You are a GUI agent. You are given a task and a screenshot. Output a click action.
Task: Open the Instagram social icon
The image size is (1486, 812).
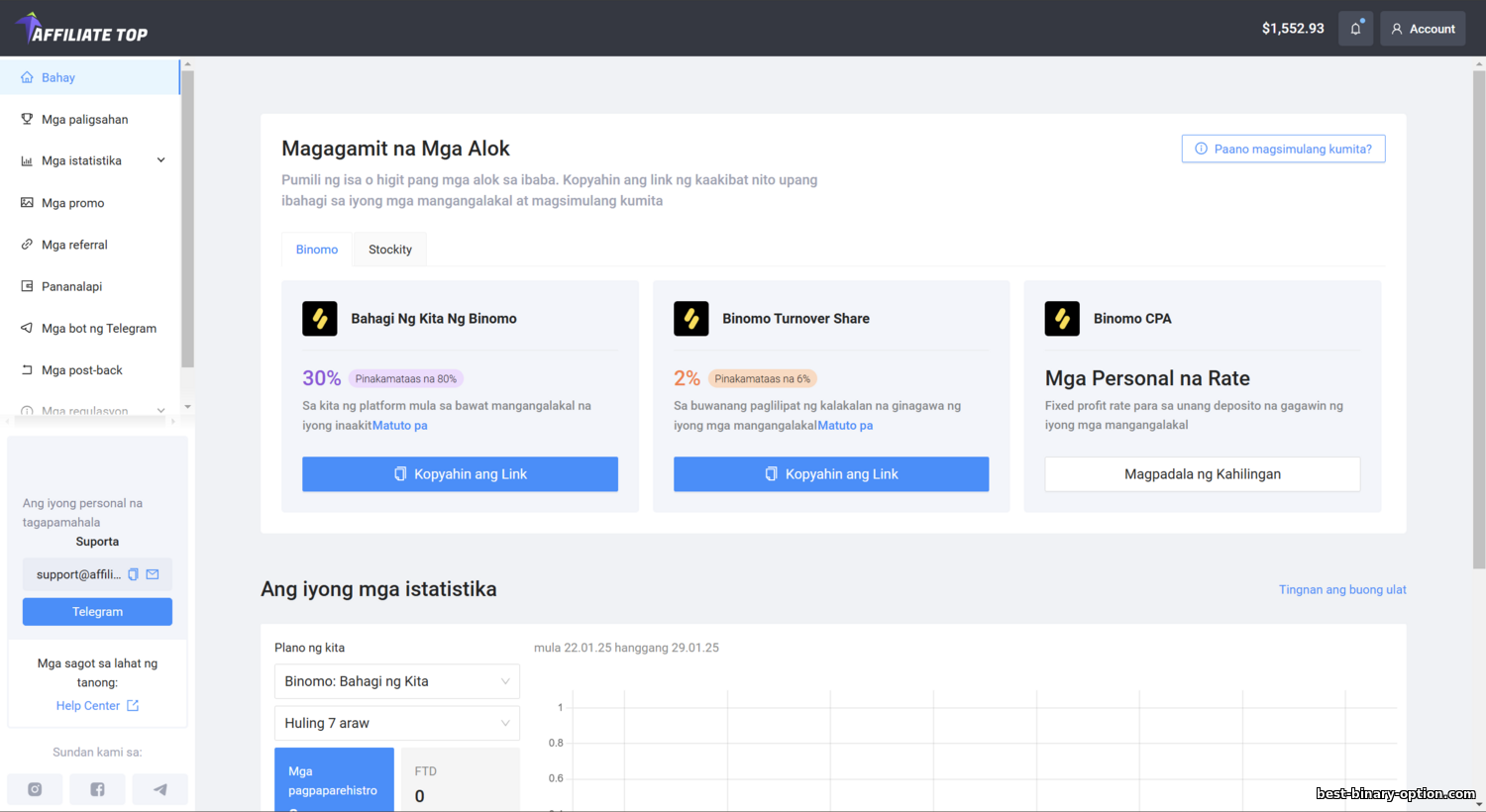coord(35,789)
